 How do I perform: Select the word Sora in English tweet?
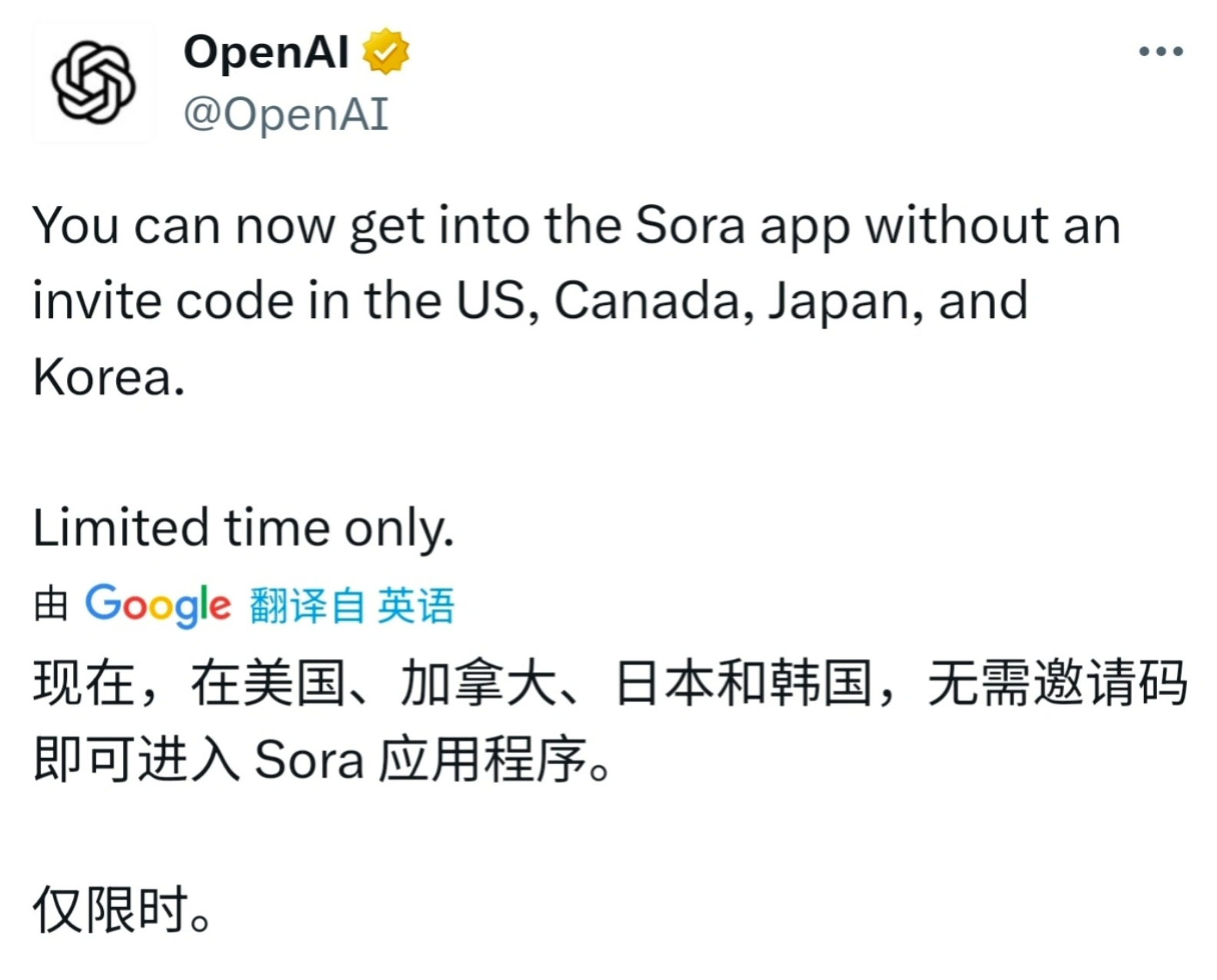(x=691, y=225)
